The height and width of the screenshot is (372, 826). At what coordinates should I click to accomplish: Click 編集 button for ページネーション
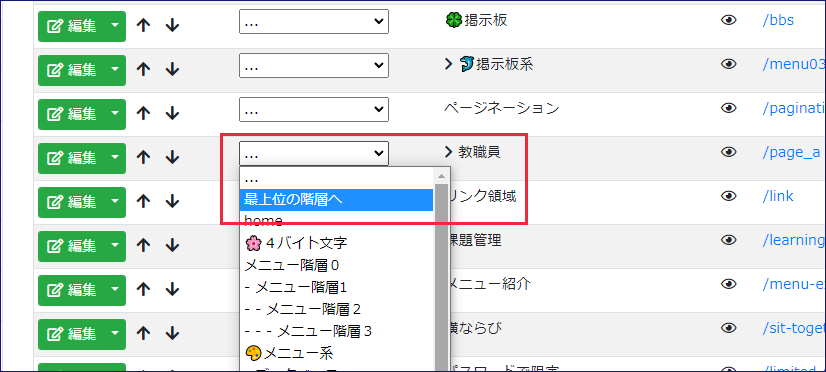[71, 114]
